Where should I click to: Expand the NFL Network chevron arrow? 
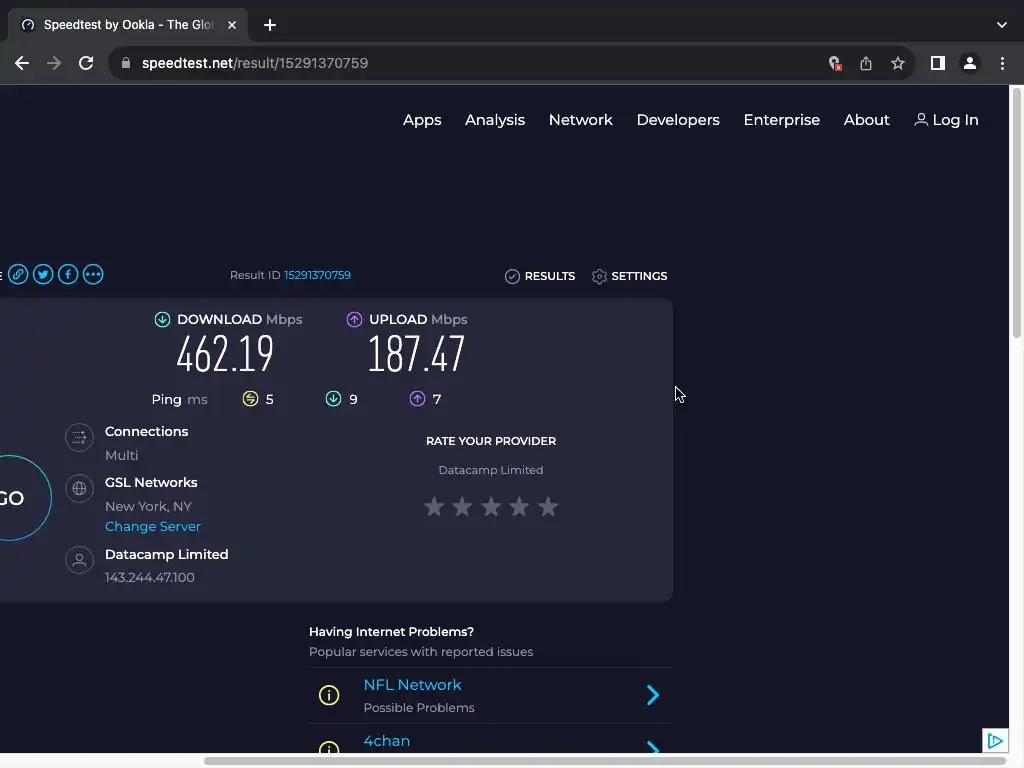(x=652, y=695)
